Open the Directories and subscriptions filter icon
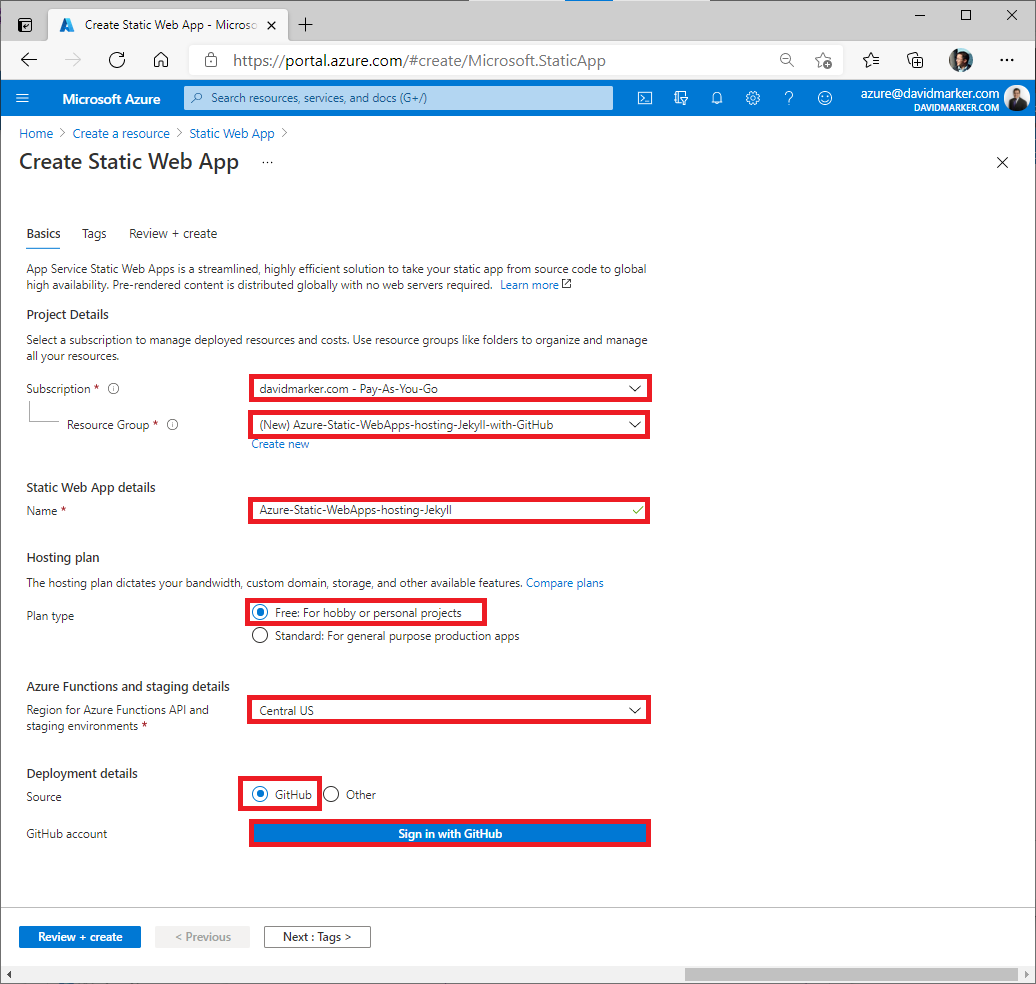The height and width of the screenshot is (984, 1036). (681, 98)
